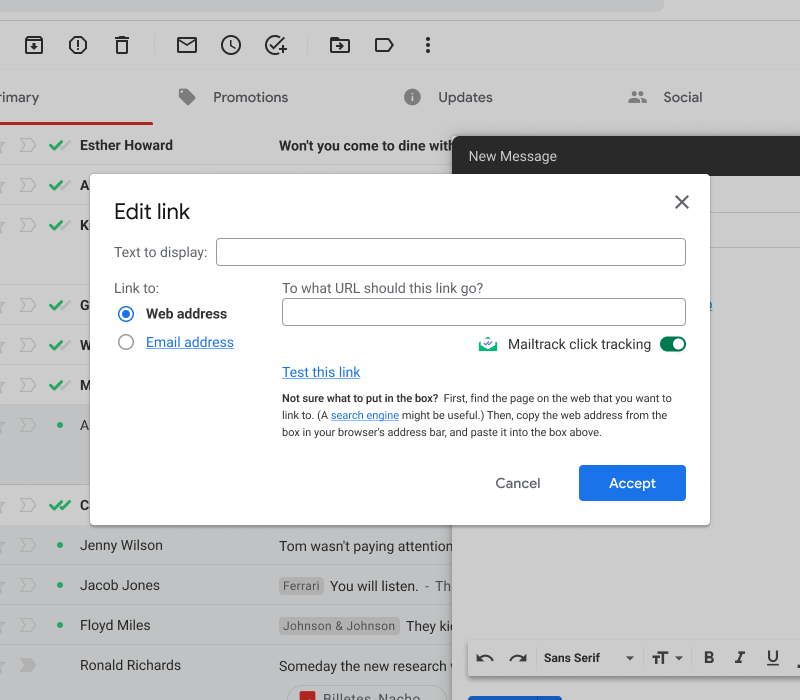
Task: Expand the Sans Serif font dropdown
Action: 589,658
